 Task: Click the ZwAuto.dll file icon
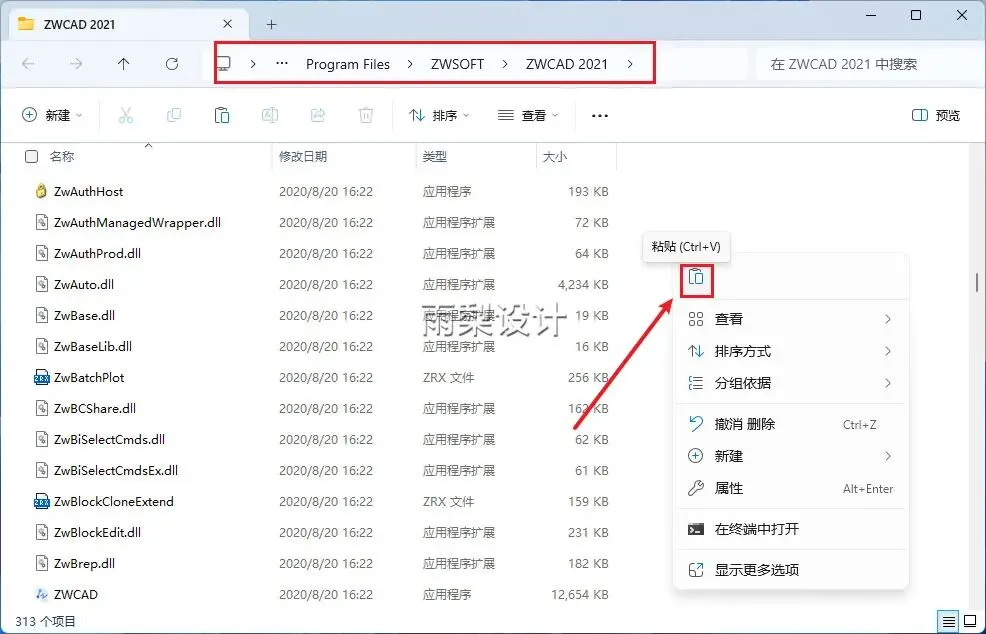[42, 284]
